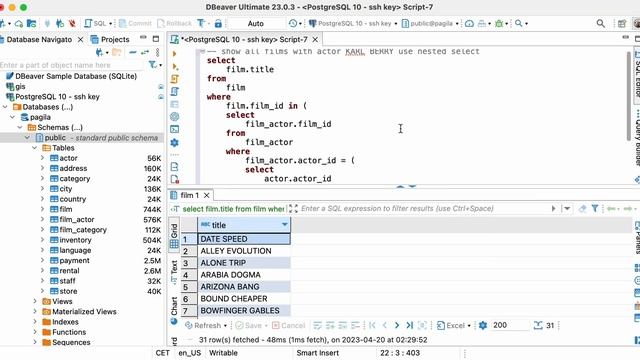Image resolution: width=640 pixels, height=360 pixels.
Task: Open the editor settings gear in left gutter
Action: click(174, 142)
